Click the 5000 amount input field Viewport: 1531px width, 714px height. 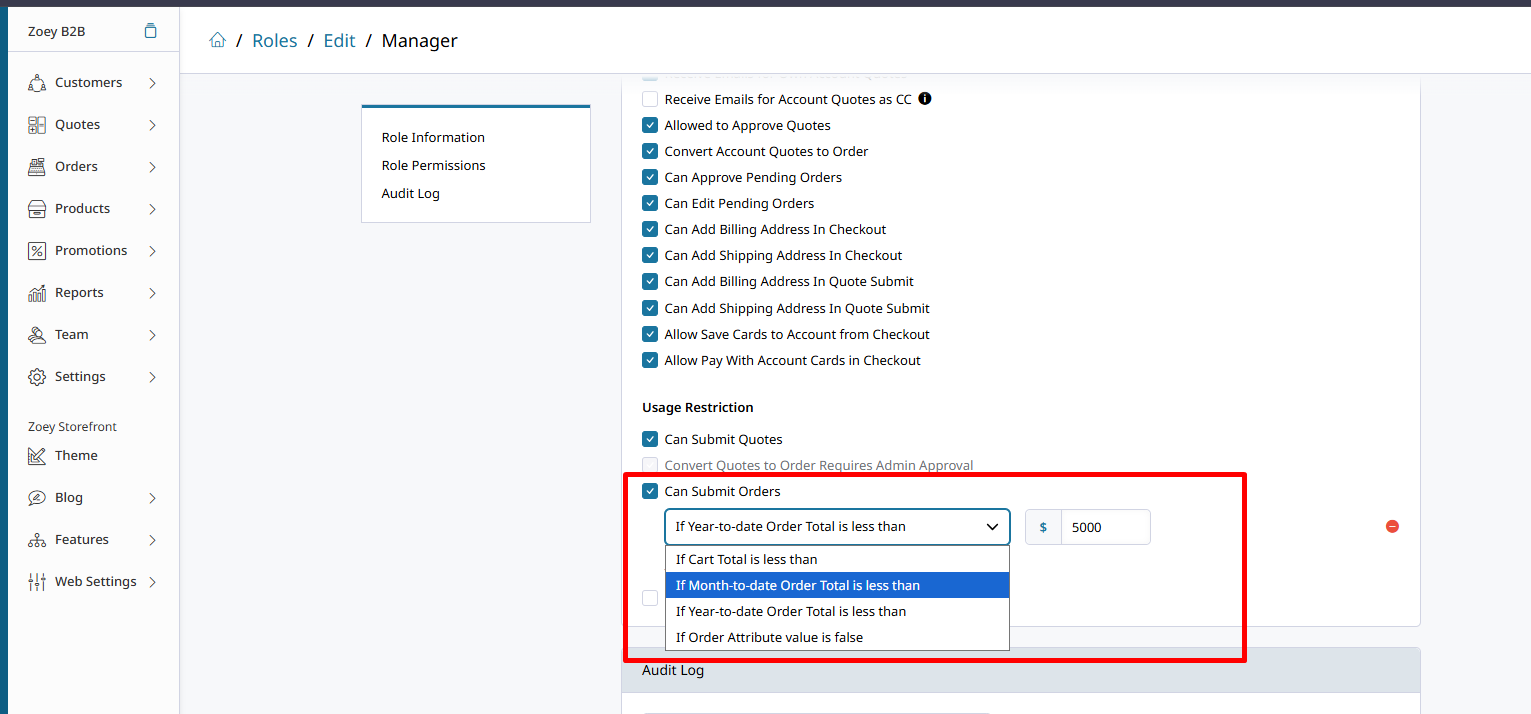[x=1105, y=527]
